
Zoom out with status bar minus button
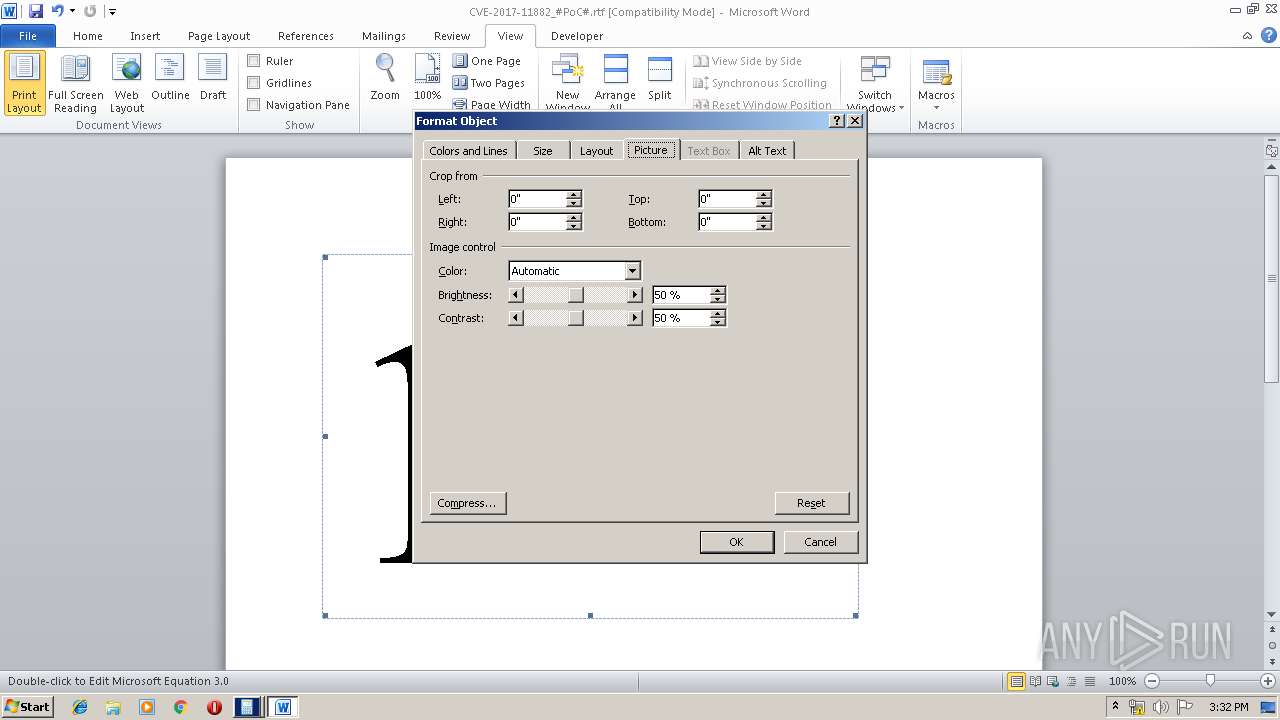coord(1152,681)
